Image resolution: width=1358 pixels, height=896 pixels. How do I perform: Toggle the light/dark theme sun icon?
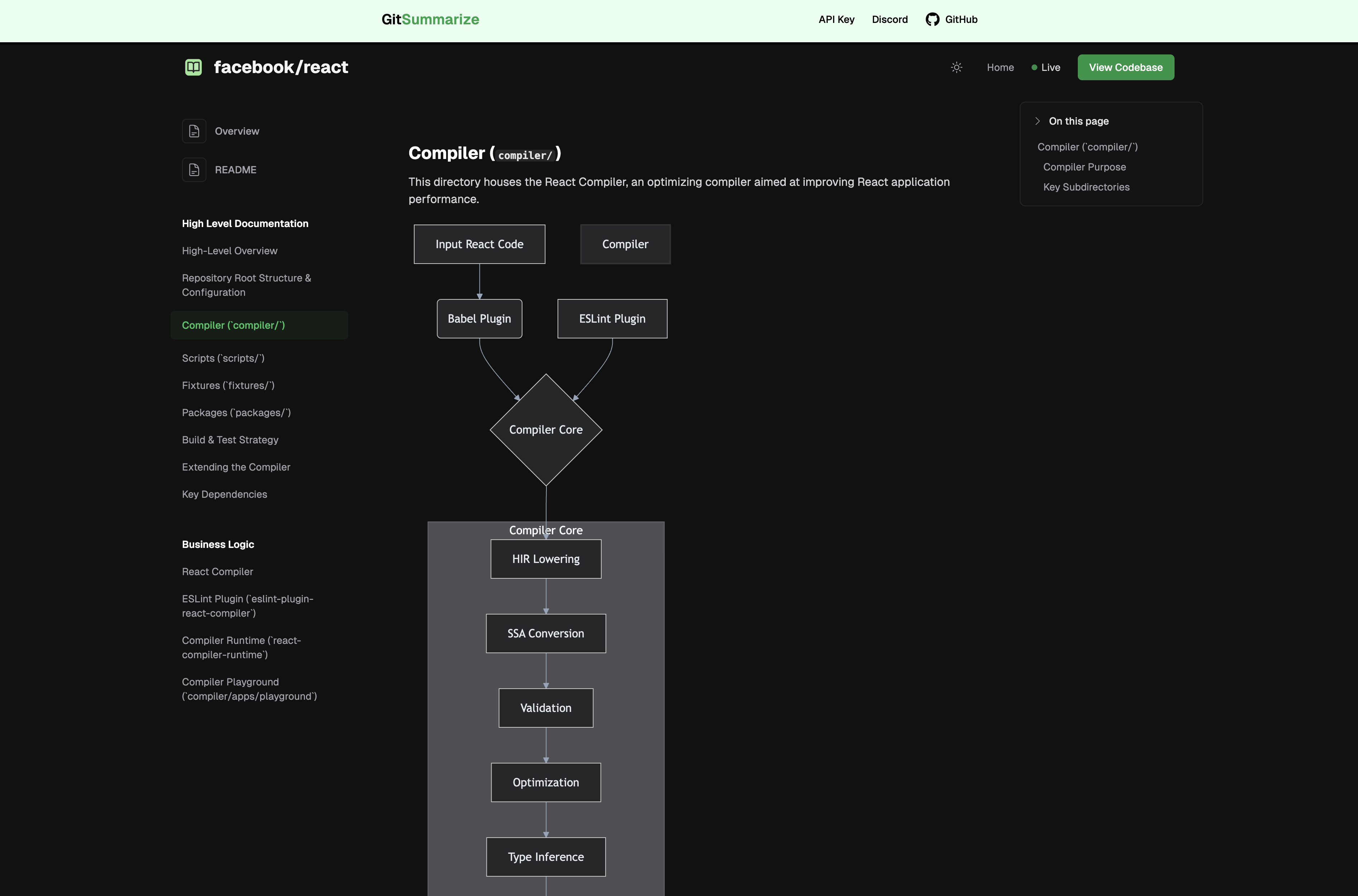(956, 67)
